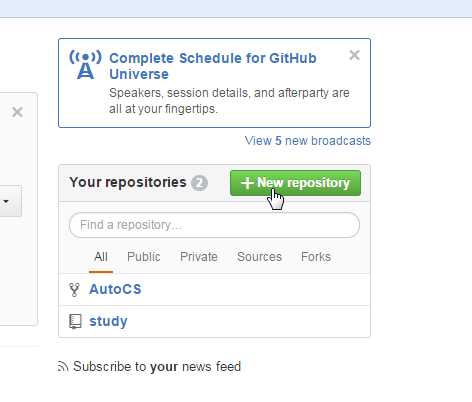Focus the Find a repository field
The image size is (472, 402).
[x=214, y=225]
